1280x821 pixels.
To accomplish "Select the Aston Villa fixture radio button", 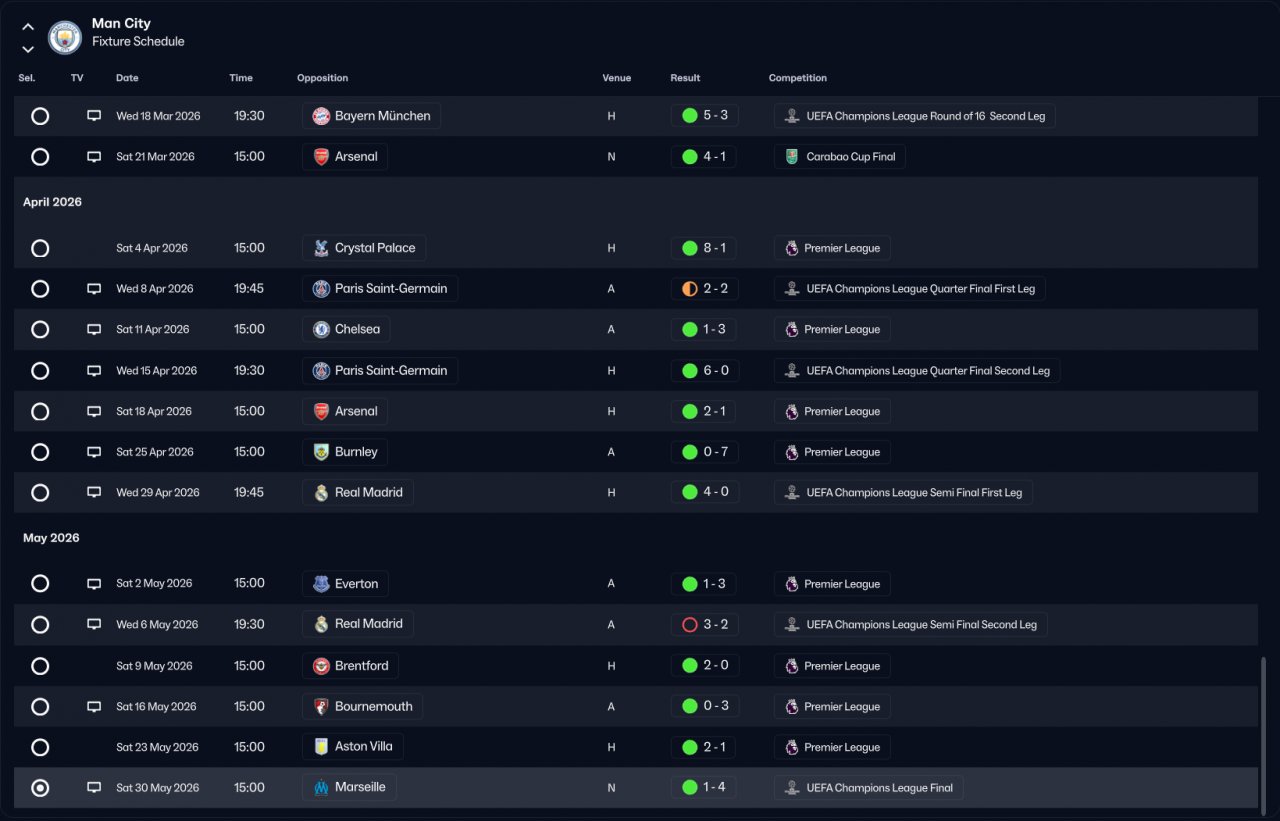I will [40, 747].
